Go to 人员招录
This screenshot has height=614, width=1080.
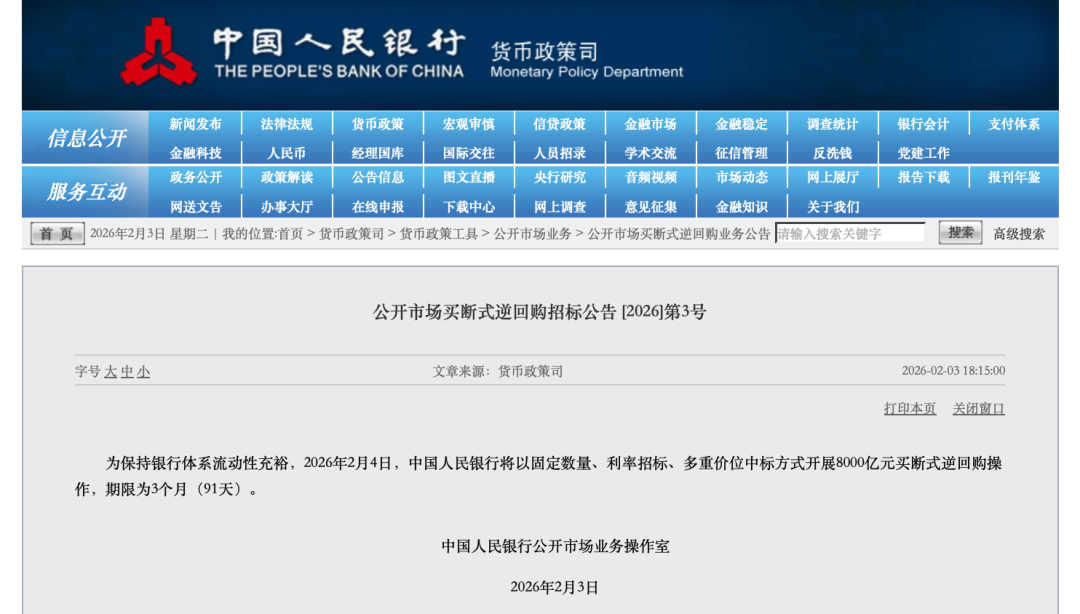point(559,153)
